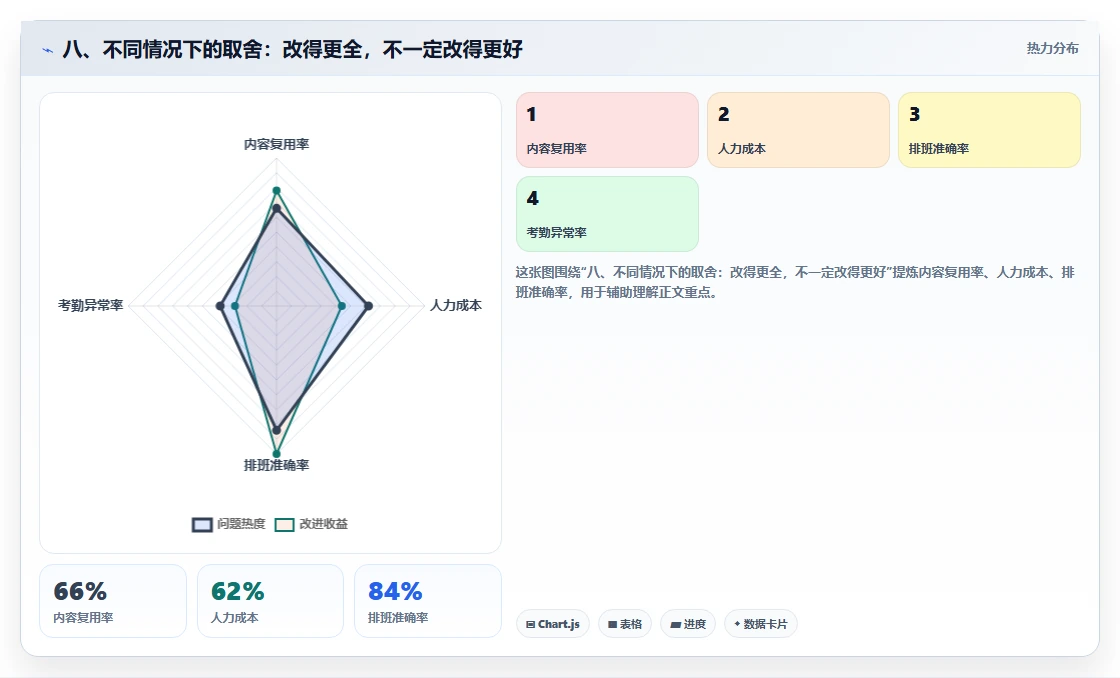Image resolution: width=1120 pixels, height=678 pixels.
Task: Click the dark 问题热度 point at 人力成本
Action: (369, 306)
